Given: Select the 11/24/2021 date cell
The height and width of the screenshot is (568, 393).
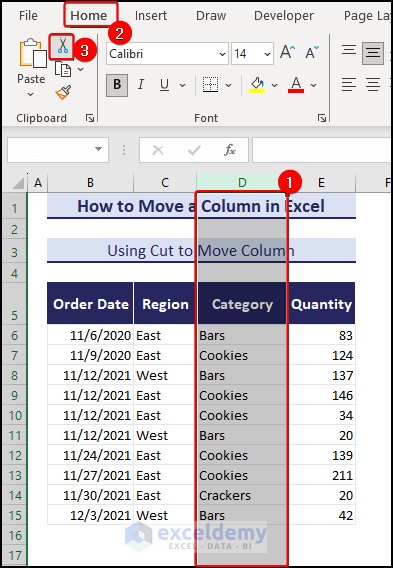Looking at the screenshot, I should pos(90,455).
